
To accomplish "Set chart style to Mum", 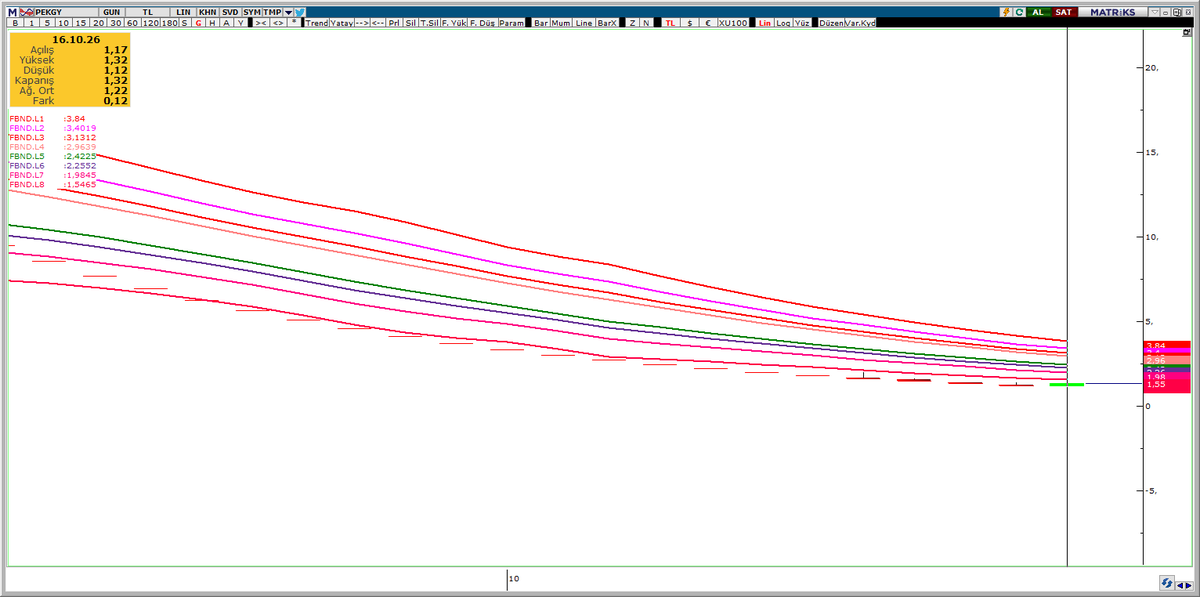I will 561,22.
